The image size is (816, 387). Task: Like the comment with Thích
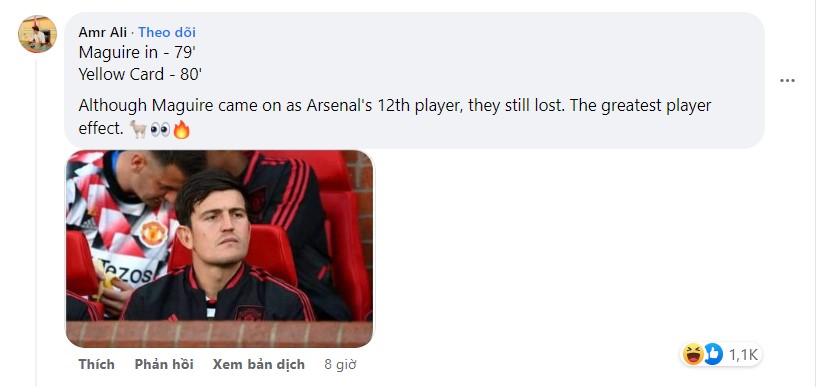click(x=96, y=365)
